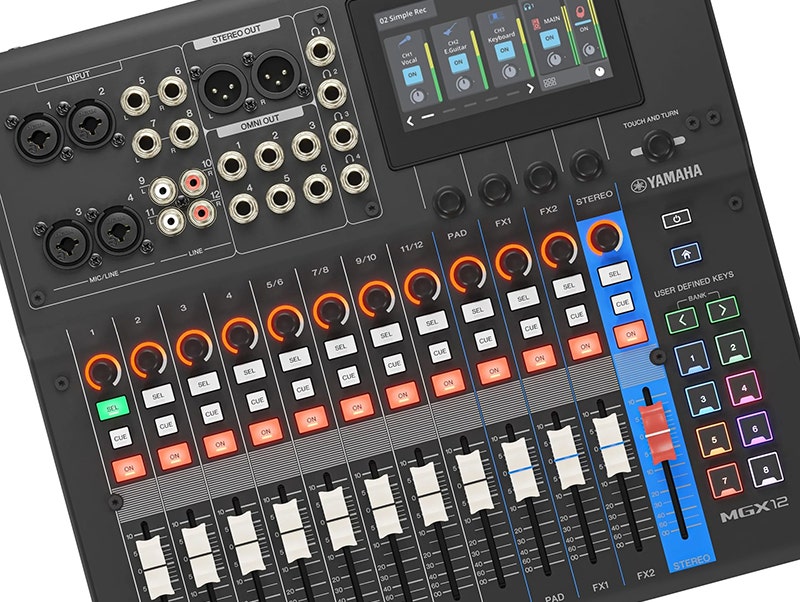Toggle the CUE button on channel 1

120,438
